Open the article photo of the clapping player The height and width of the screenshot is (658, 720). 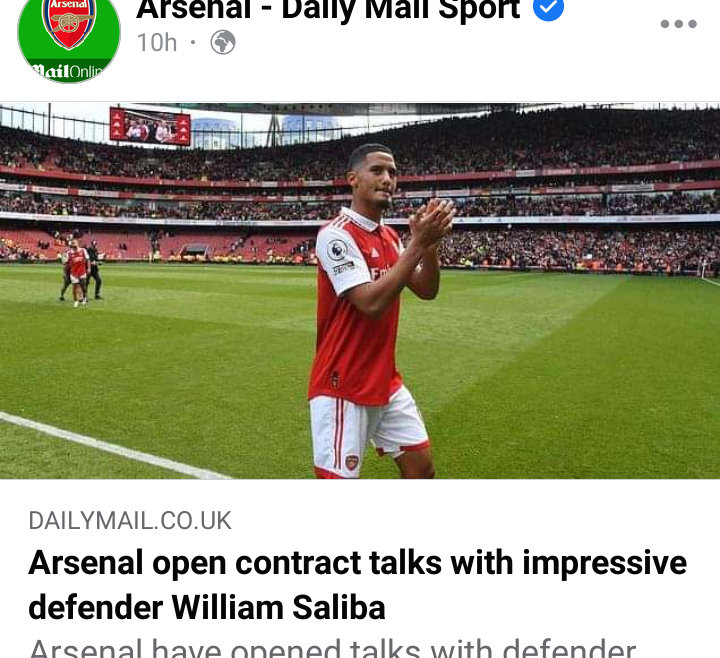click(x=360, y=291)
